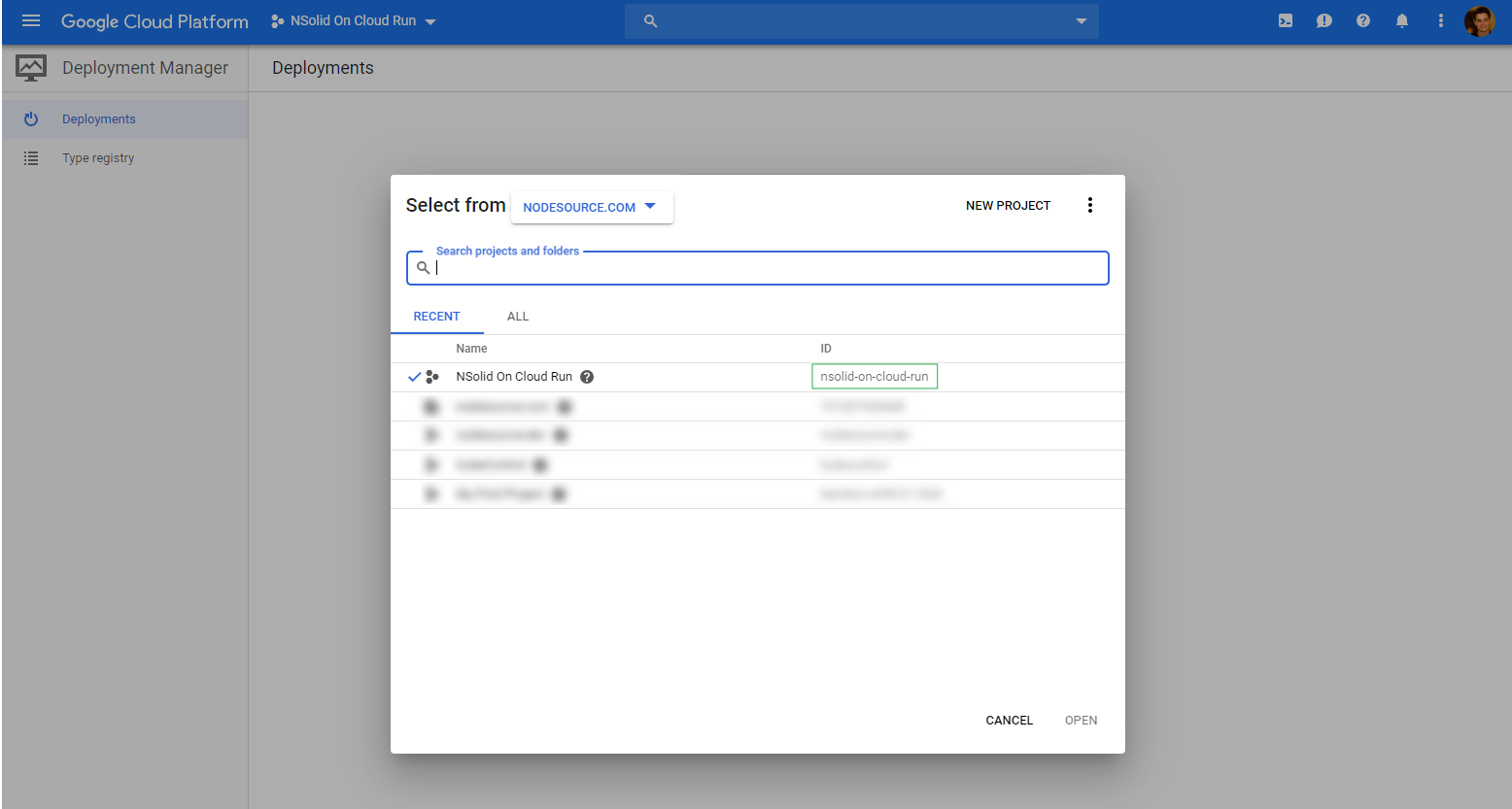Click the ID column header
1512x809 pixels.
pos(826,348)
